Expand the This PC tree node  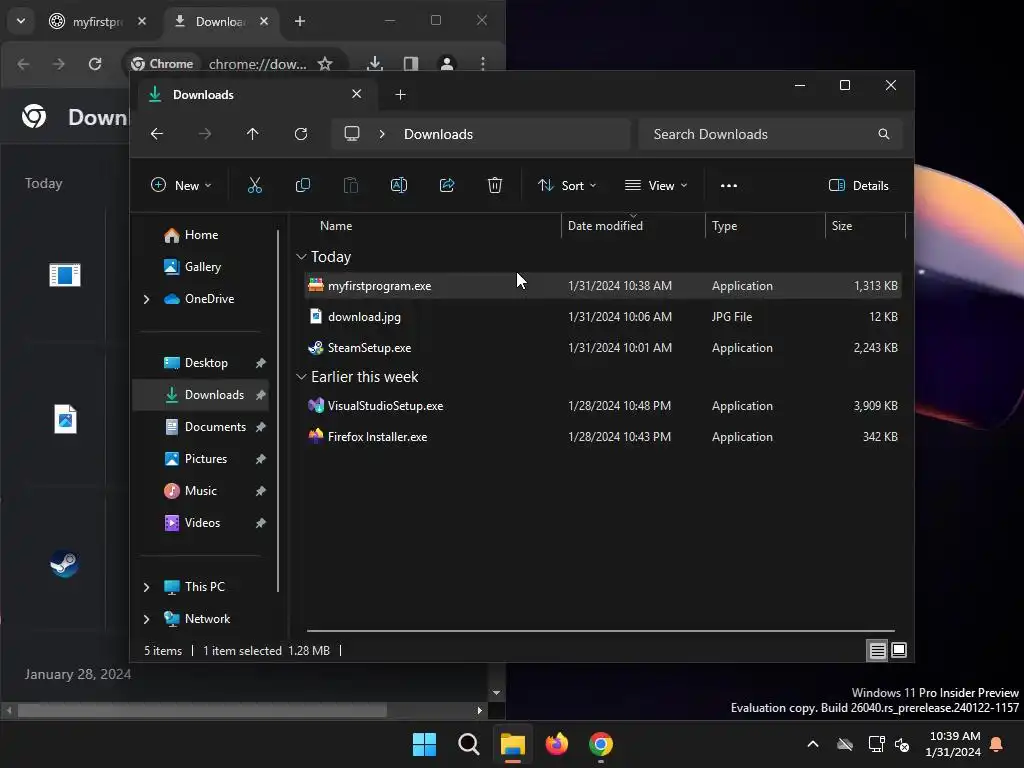pos(146,587)
